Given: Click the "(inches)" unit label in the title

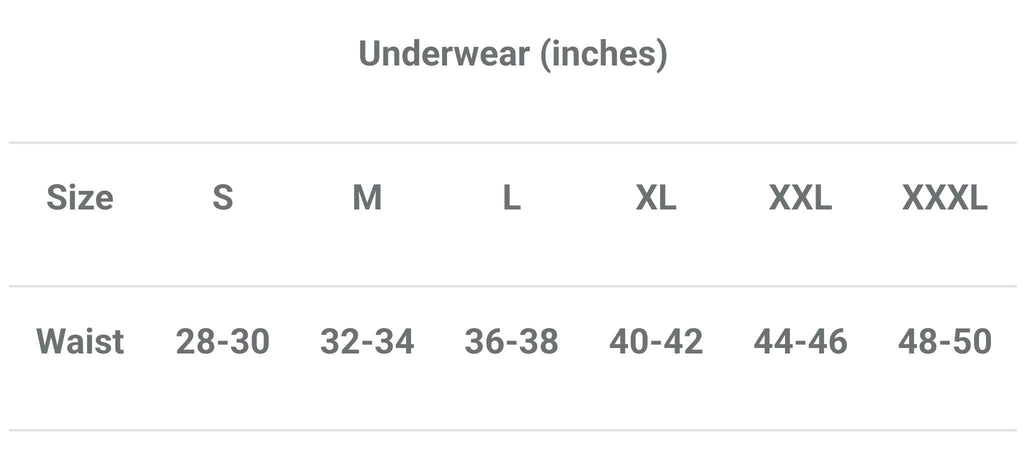Looking at the screenshot, I should point(603,54).
